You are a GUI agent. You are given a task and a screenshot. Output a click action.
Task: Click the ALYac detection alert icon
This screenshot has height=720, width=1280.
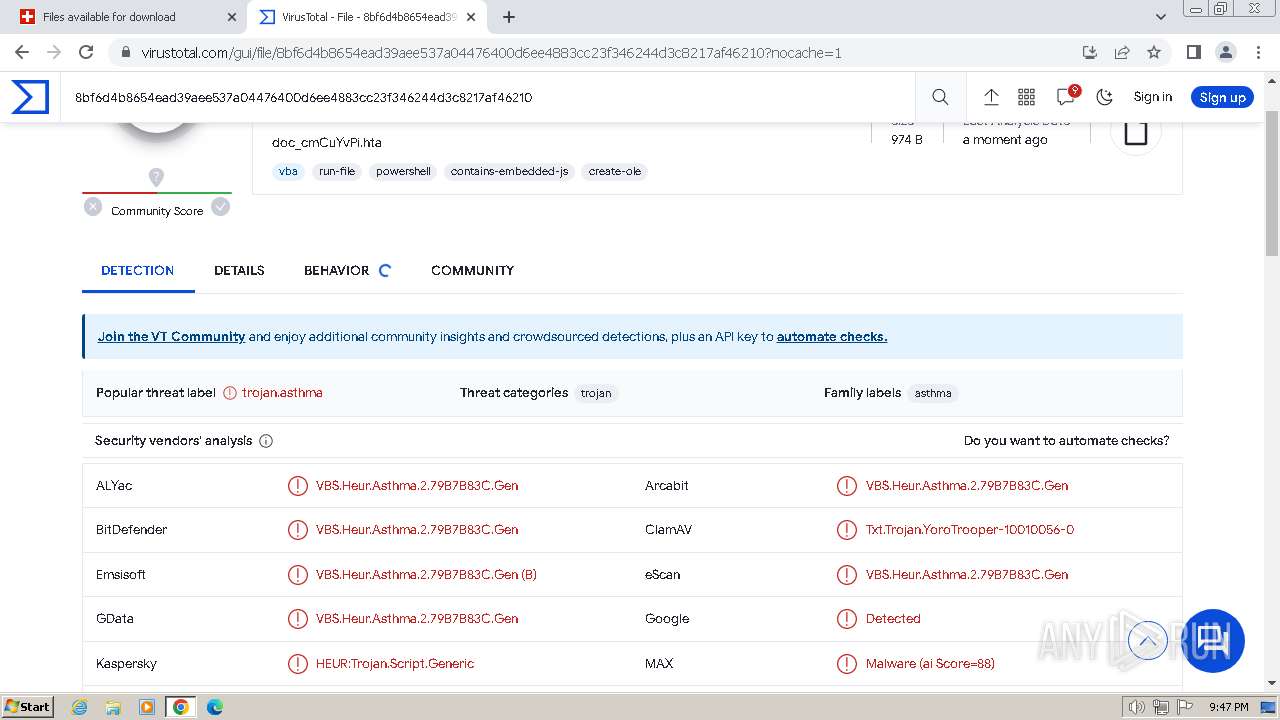(298, 486)
